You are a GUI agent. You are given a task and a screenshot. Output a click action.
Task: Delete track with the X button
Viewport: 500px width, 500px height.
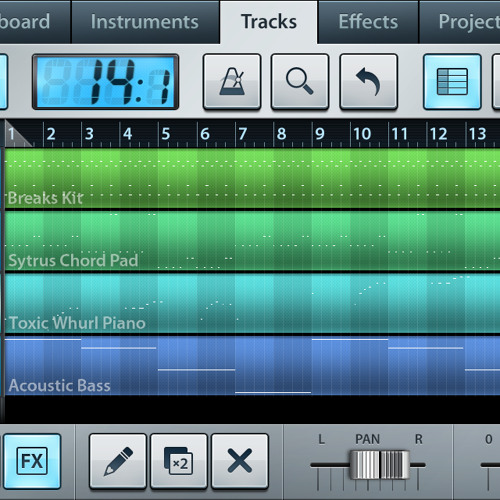coord(240,461)
